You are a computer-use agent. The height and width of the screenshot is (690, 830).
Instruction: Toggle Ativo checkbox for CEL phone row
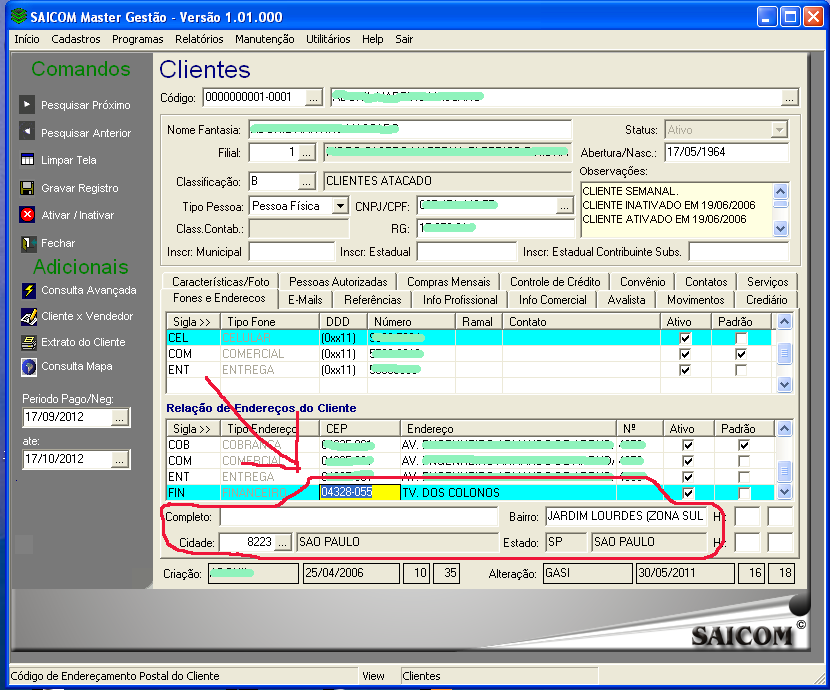click(685, 338)
